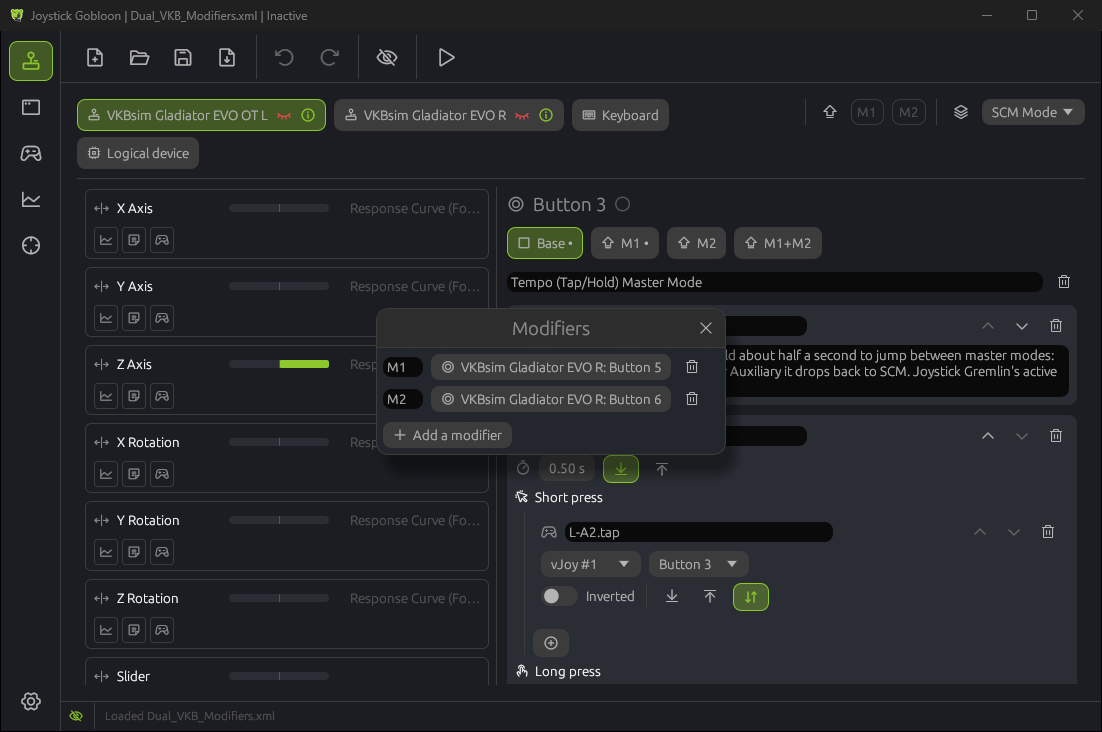Click VKBsim Gladiator EVO R: Button 5 binding
Image resolution: width=1102 pixels, height=732 pixels.
coord(551,367)
